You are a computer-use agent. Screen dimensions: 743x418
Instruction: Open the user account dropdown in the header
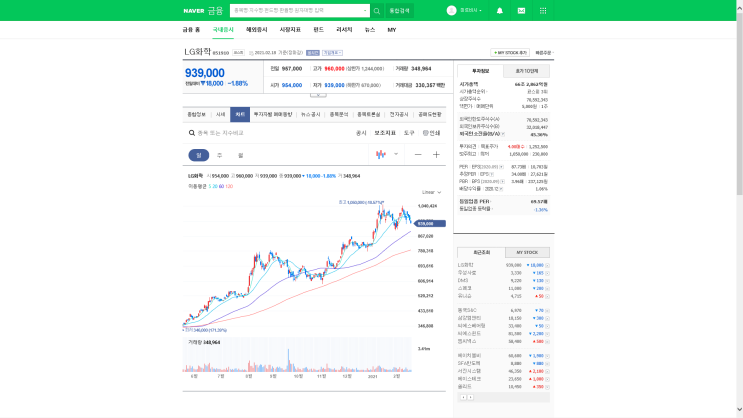[x=471, y=10]
